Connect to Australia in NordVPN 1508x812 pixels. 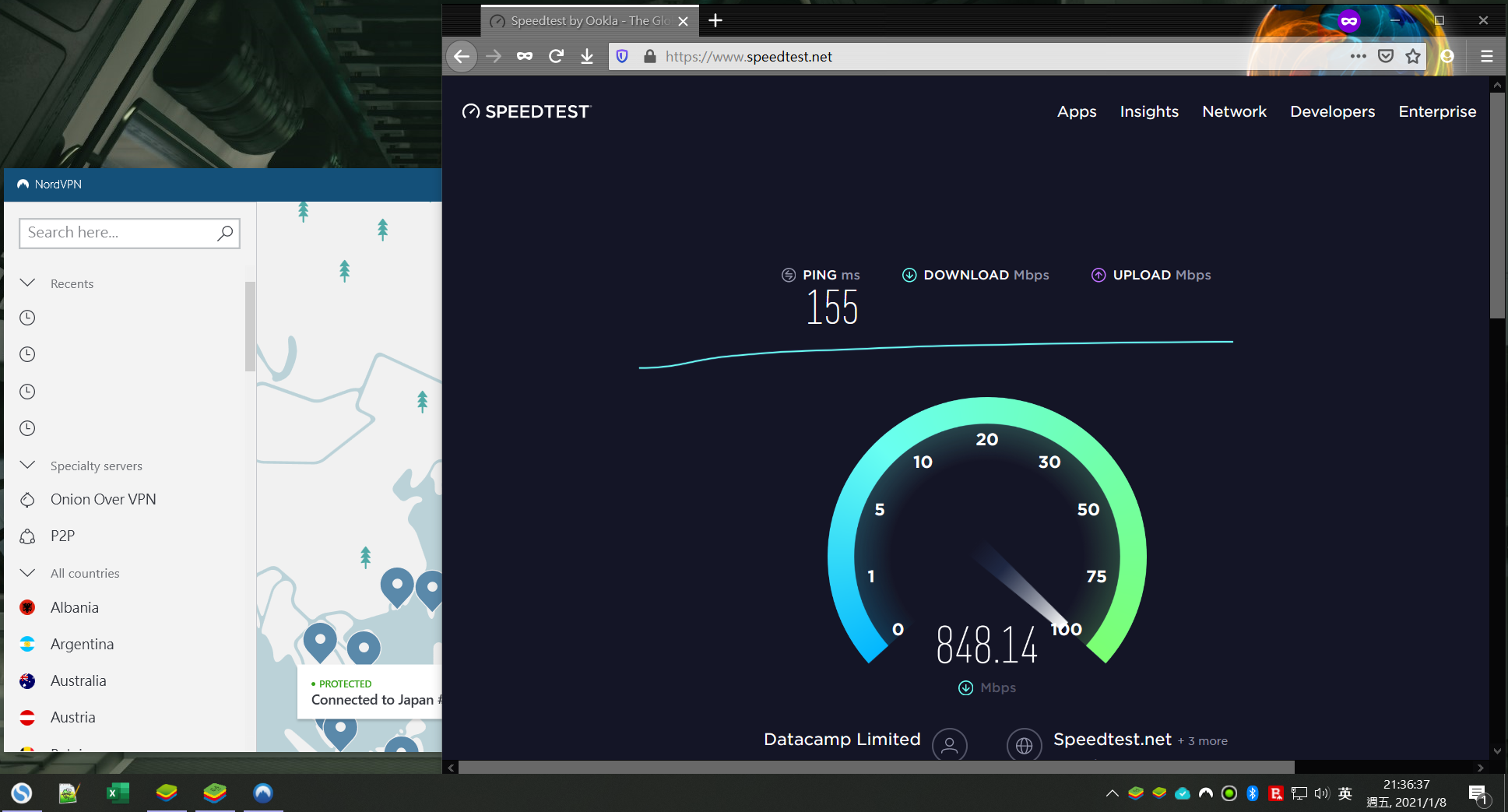(x=78, y=680)
